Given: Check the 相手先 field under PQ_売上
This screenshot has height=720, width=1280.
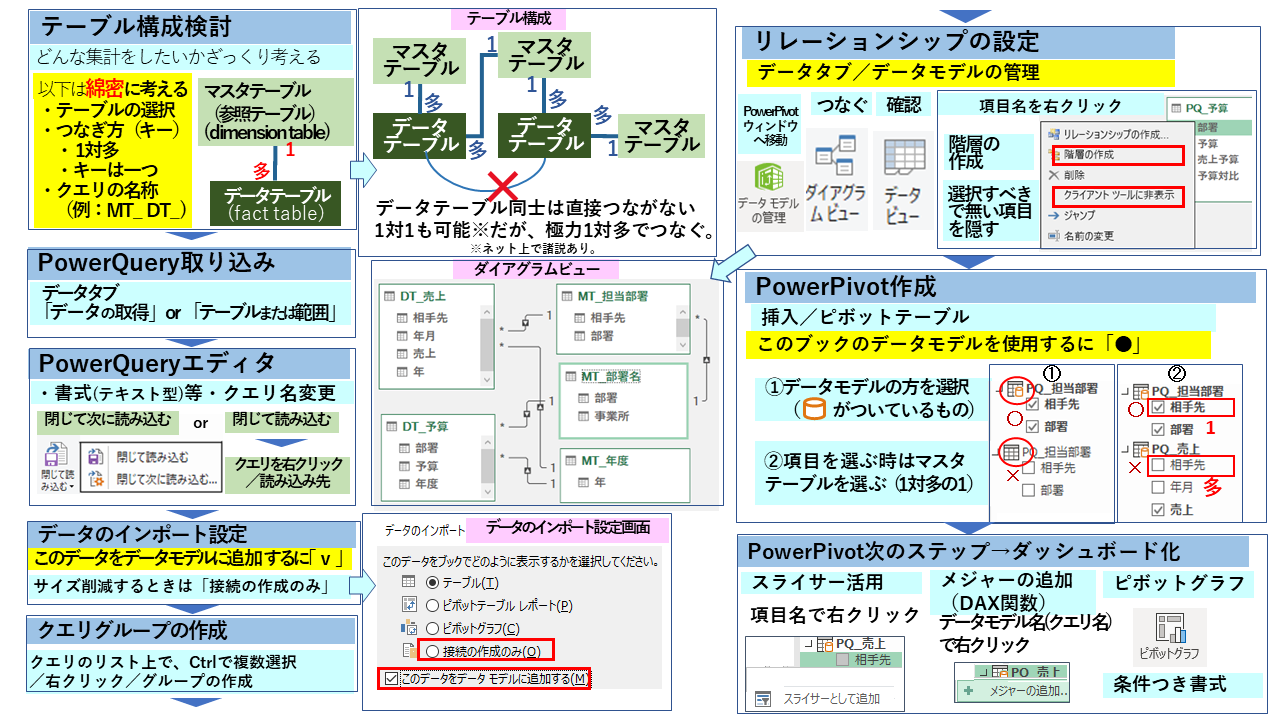Looking at the screenshot, I should (x=1157, y=466).
